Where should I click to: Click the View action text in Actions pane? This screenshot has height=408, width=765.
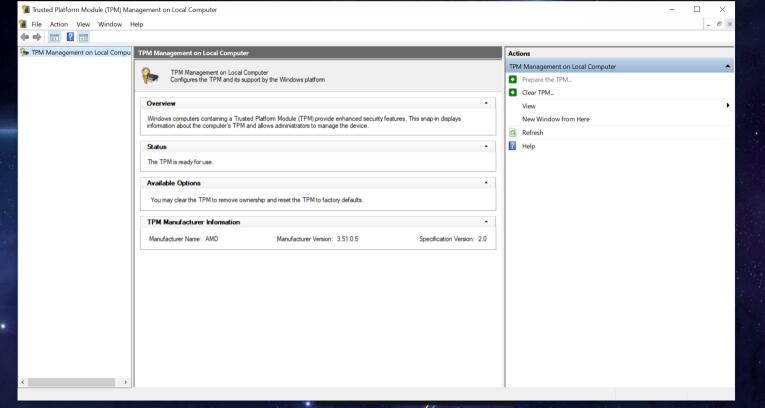[528, 106]
